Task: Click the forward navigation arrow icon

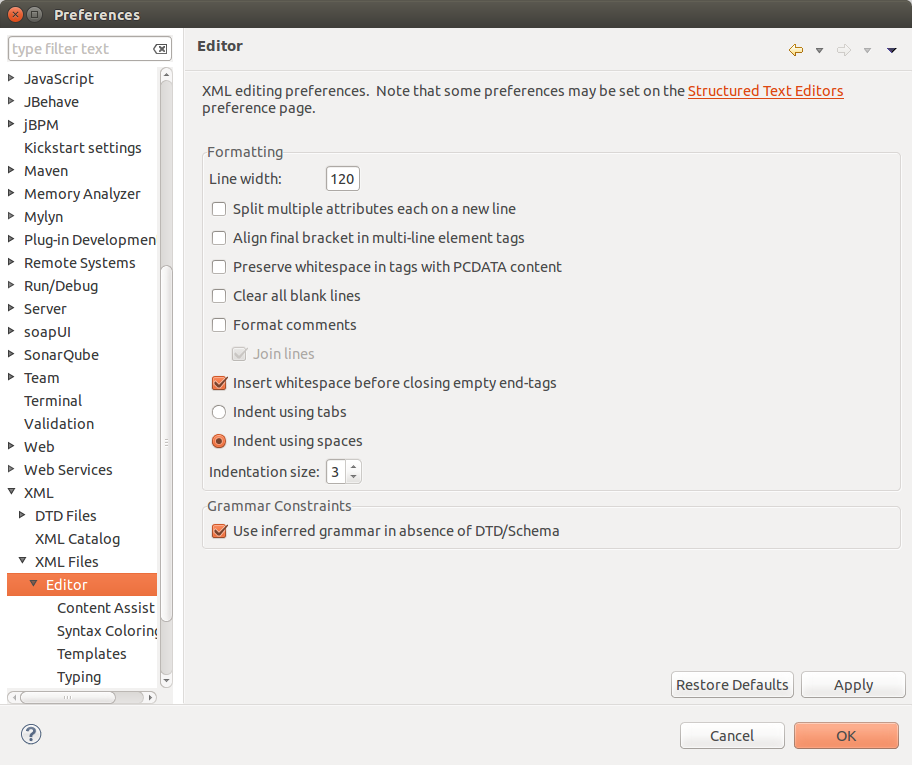Action: pyautogui.click(x=843, y=50)
